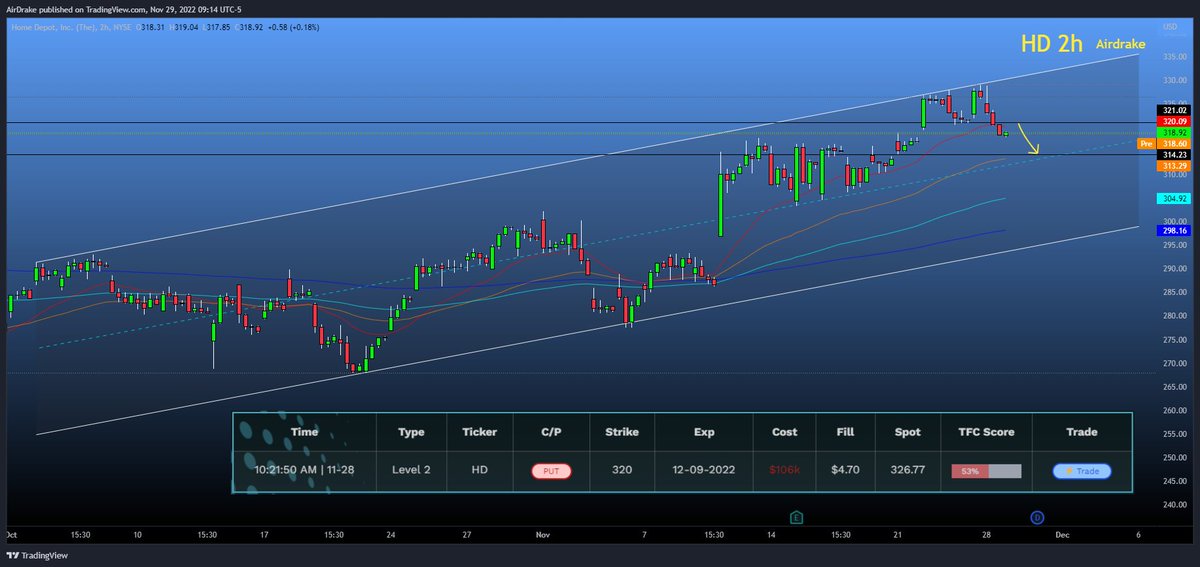Click the Nov label on the time axis
This screenshot has width=1200, height=567.
click(543, 535)
